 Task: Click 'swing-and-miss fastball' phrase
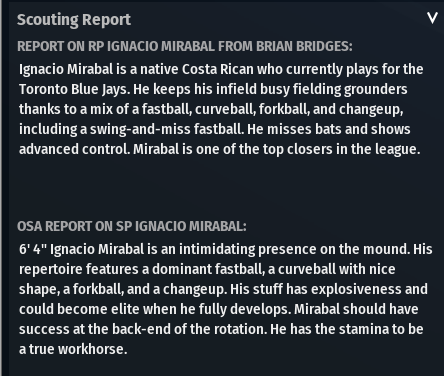167,129
